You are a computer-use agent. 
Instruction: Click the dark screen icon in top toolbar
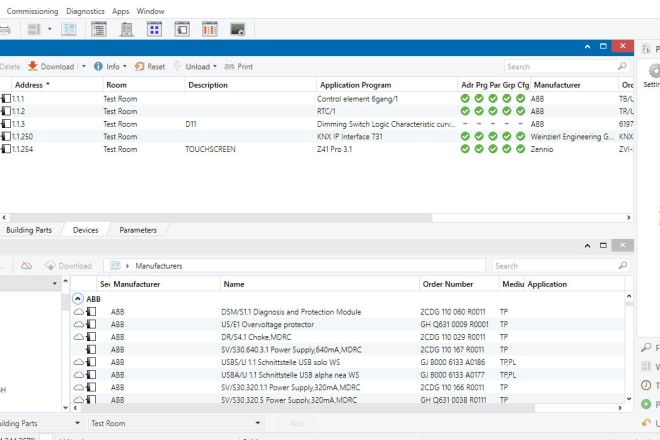(x=237, y=29)
